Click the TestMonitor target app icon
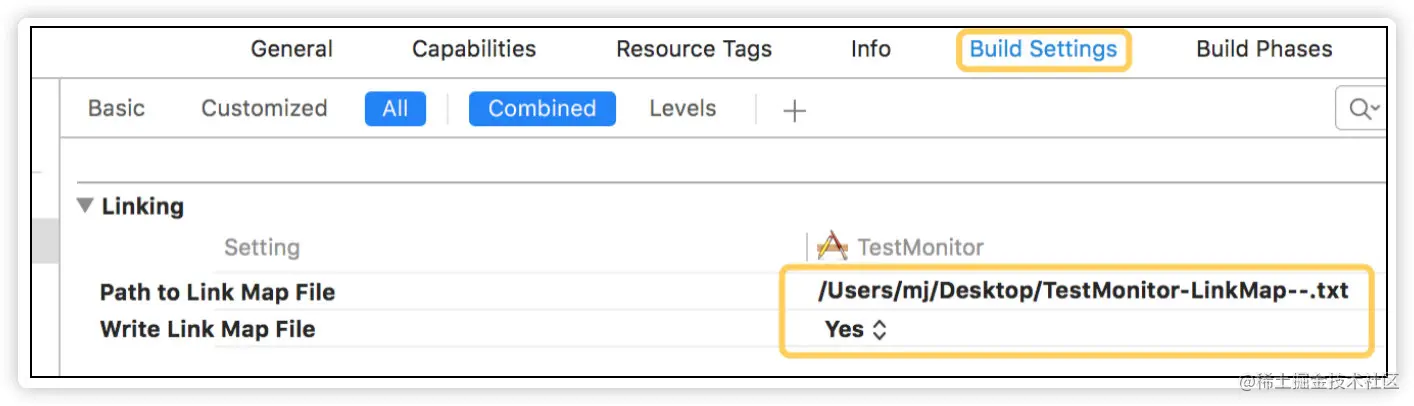Image resolution: width=1414 pixels, height=406 pixels. tap(832, 246)
